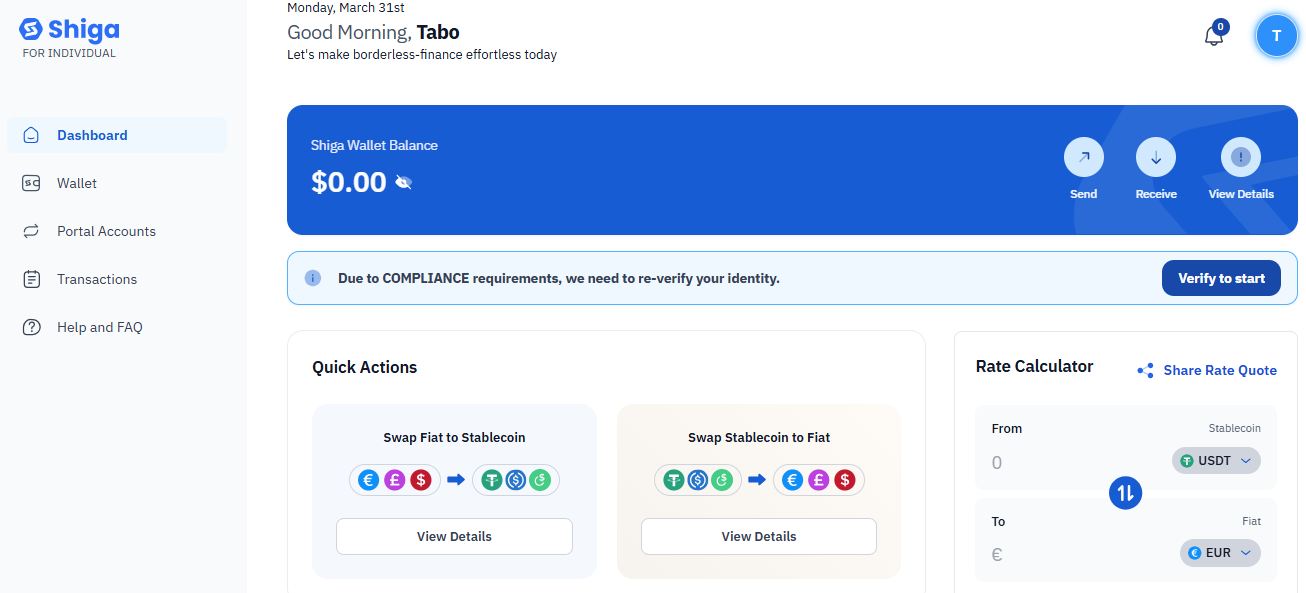Viewport: 1306px width, 593px height.
Task: Toggle wallet balance visibility eye
Action: click(403, 182)
